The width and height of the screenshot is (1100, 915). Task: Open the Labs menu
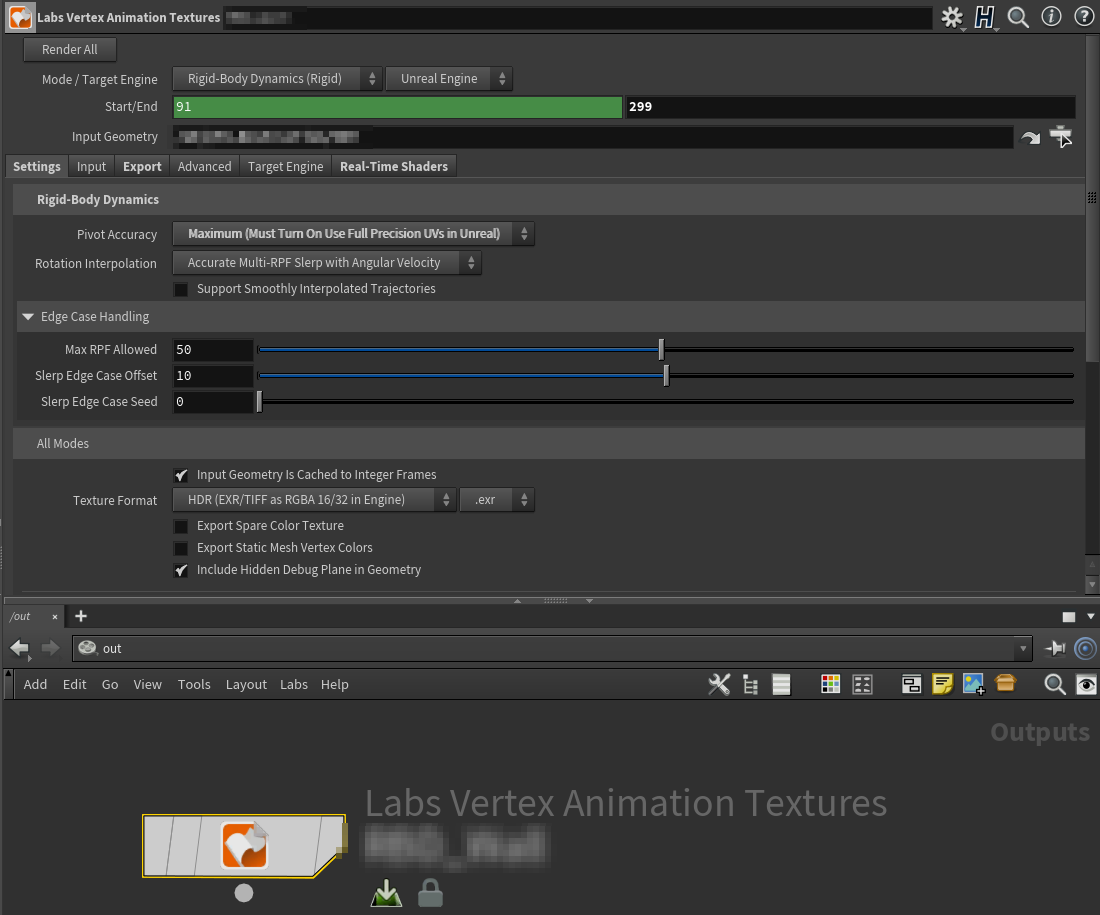pos(294,684)
